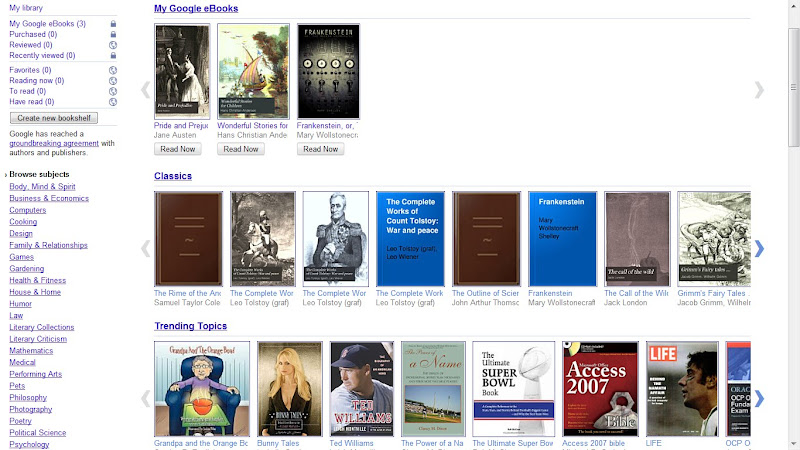Open Wonderful Stories for Children cover
This screenshot has height=450, width=800.
coord(254,71)
